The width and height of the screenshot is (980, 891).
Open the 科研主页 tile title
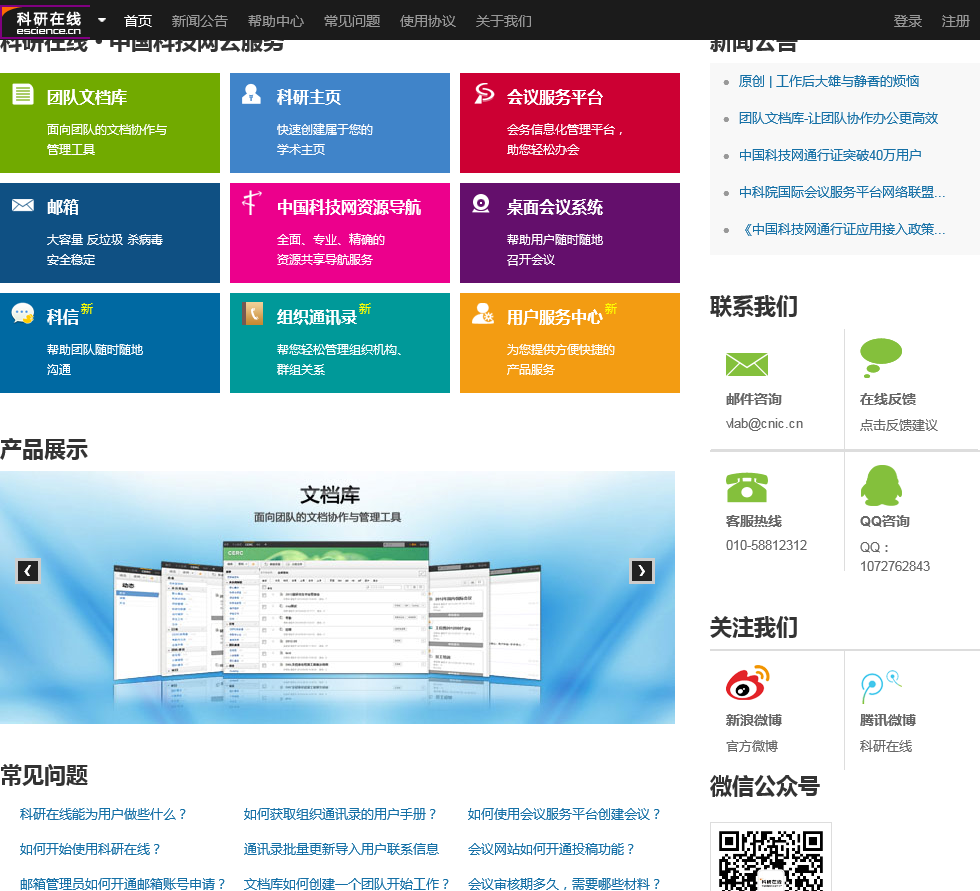(x=309, y=97)
